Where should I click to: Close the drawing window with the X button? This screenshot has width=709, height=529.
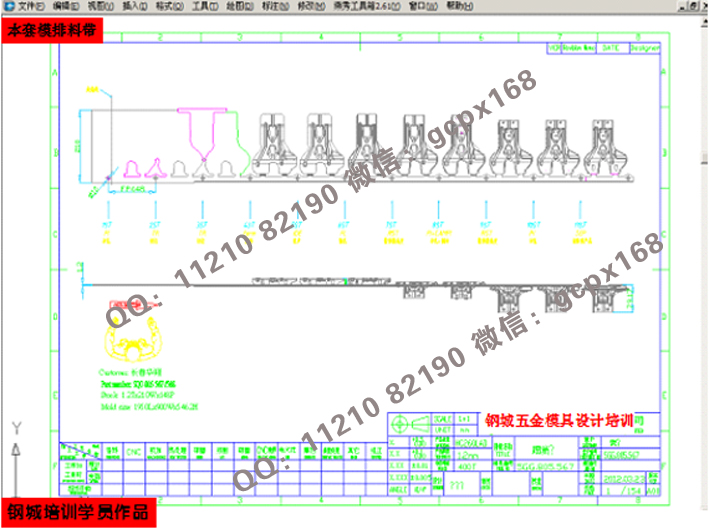click(701, 6)
